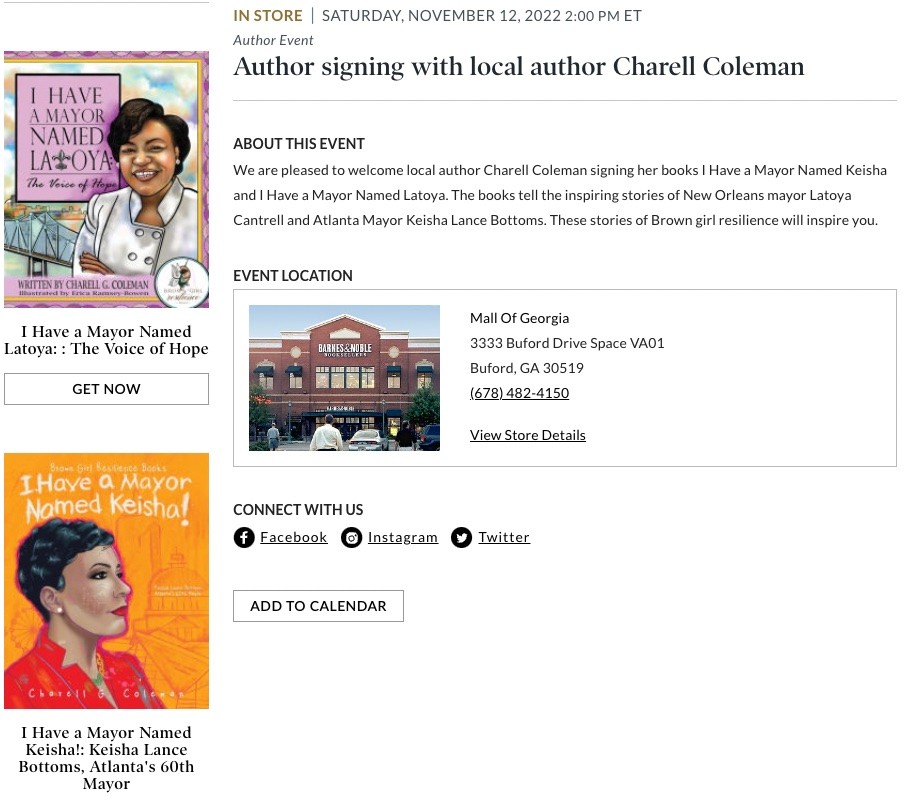Select the Mayor Named Keisha book cover
The image size is (909, 808).
(106, 581)
